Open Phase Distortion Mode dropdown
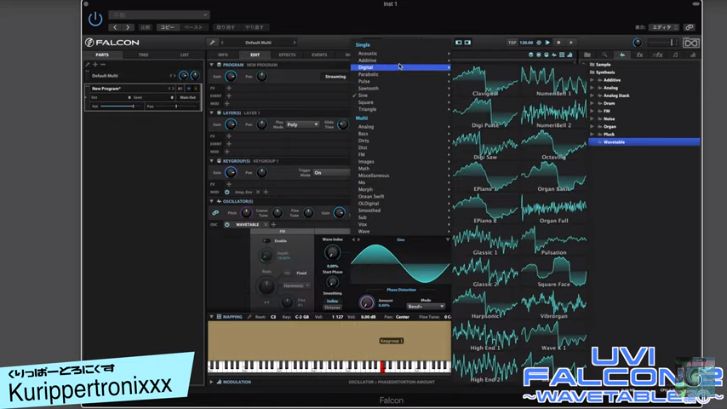Viewport: 727px width, 409px height. coord(426,307)
